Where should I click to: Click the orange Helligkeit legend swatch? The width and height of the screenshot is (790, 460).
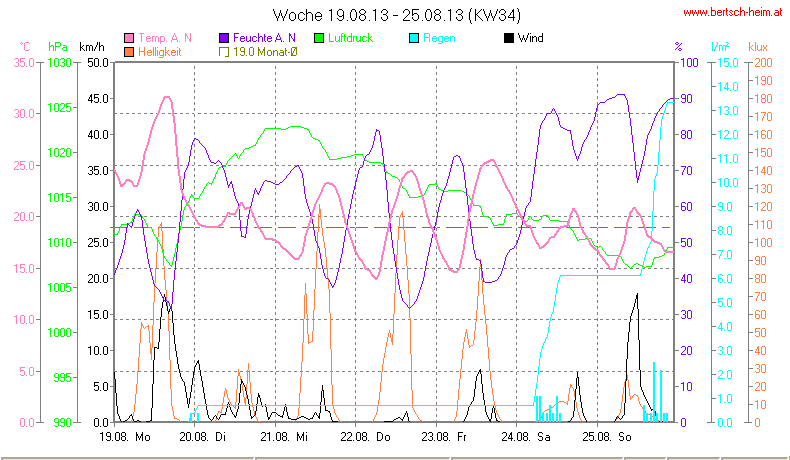click(x=129, y=52)
